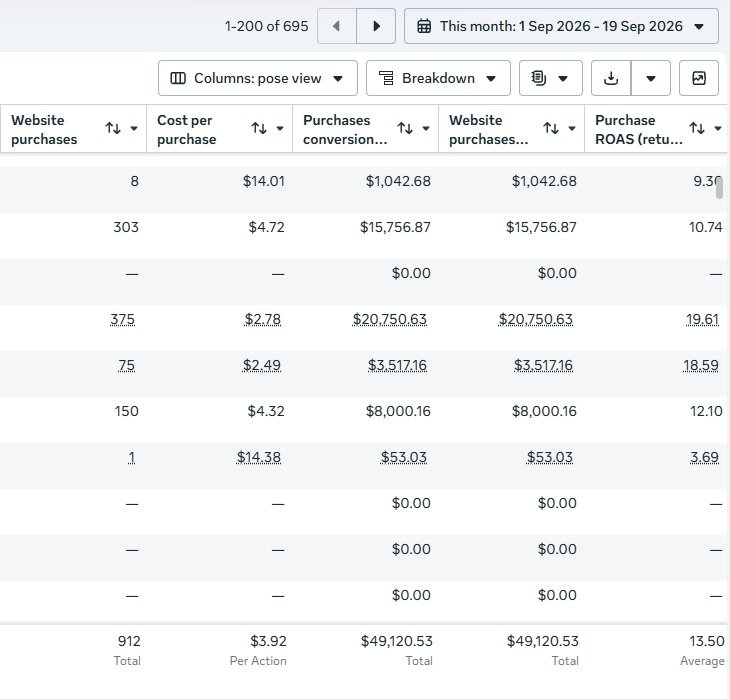
Task: Click the $14.38 cost per purchase
Action: click(259, 458)
